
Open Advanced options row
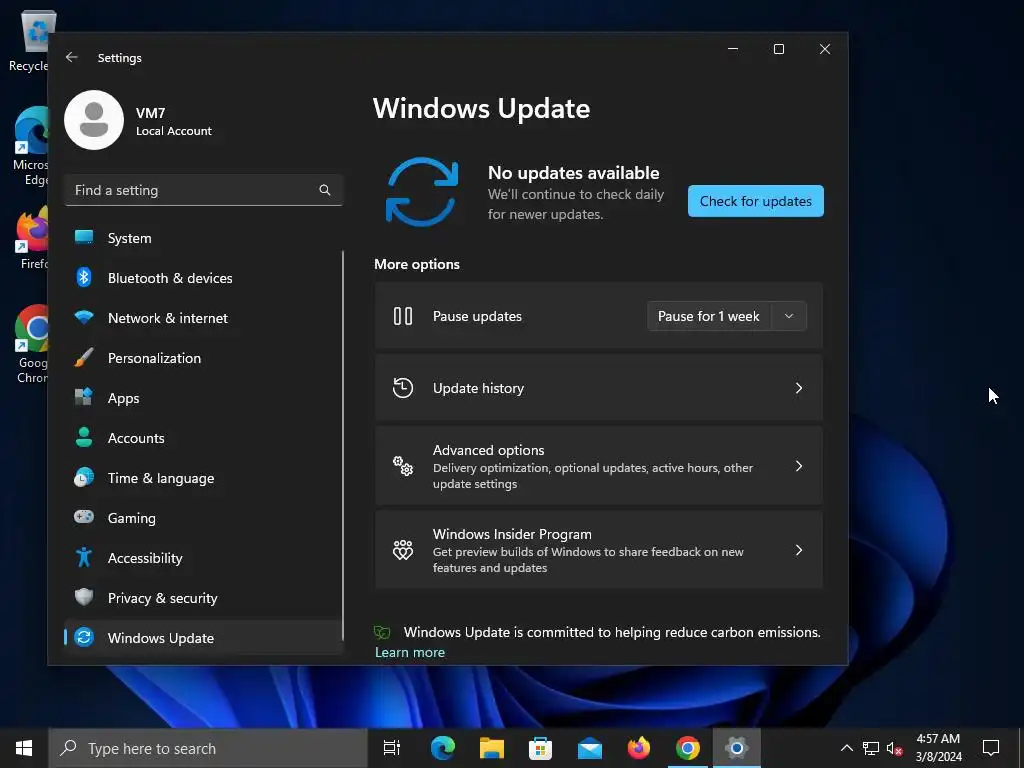tap(599, 466)
